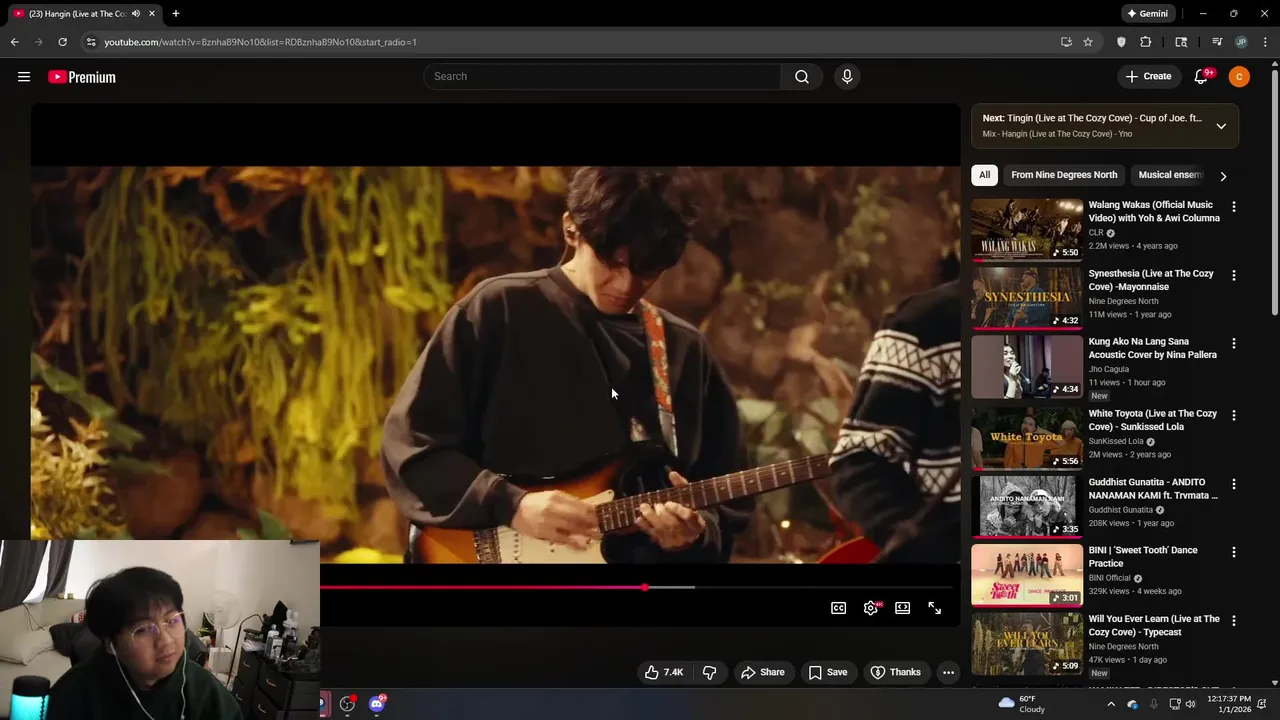
Task: Open the YouTube guide hamburger menu
Action: point(24,77)
